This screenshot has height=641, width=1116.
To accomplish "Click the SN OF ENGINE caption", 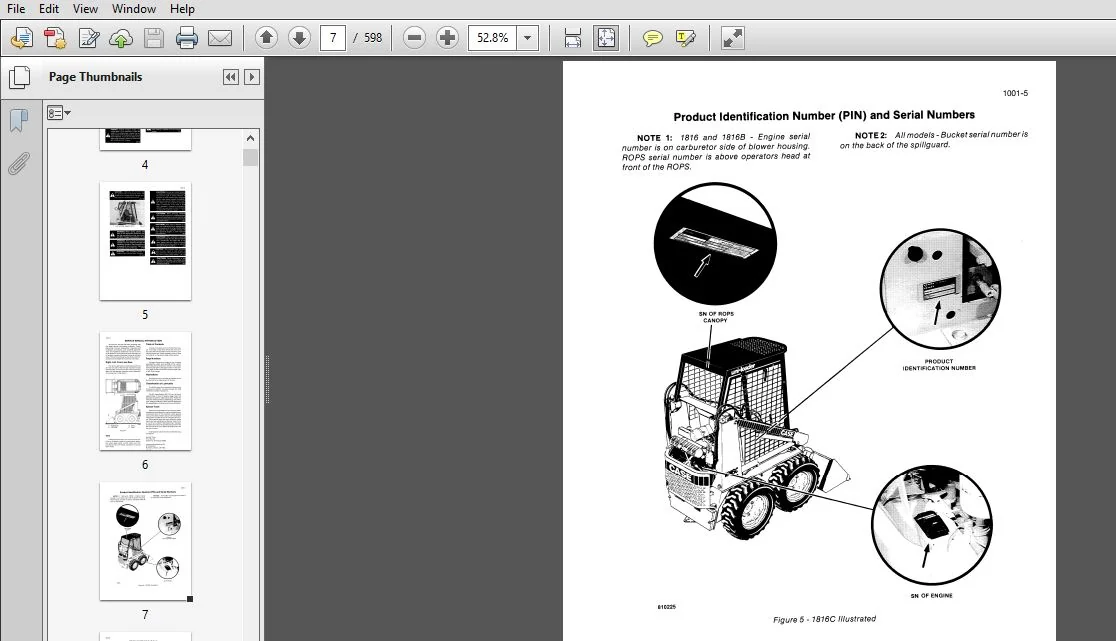I will coord(932,595).
